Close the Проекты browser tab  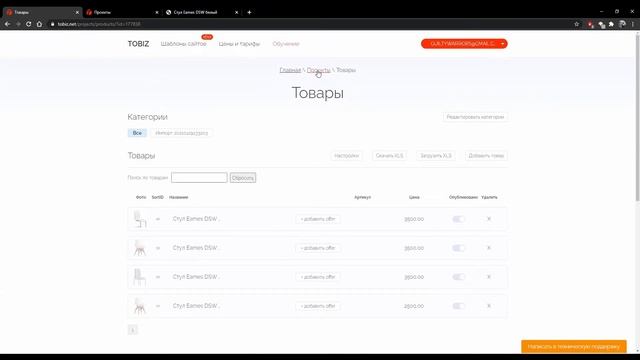(157, 12)
